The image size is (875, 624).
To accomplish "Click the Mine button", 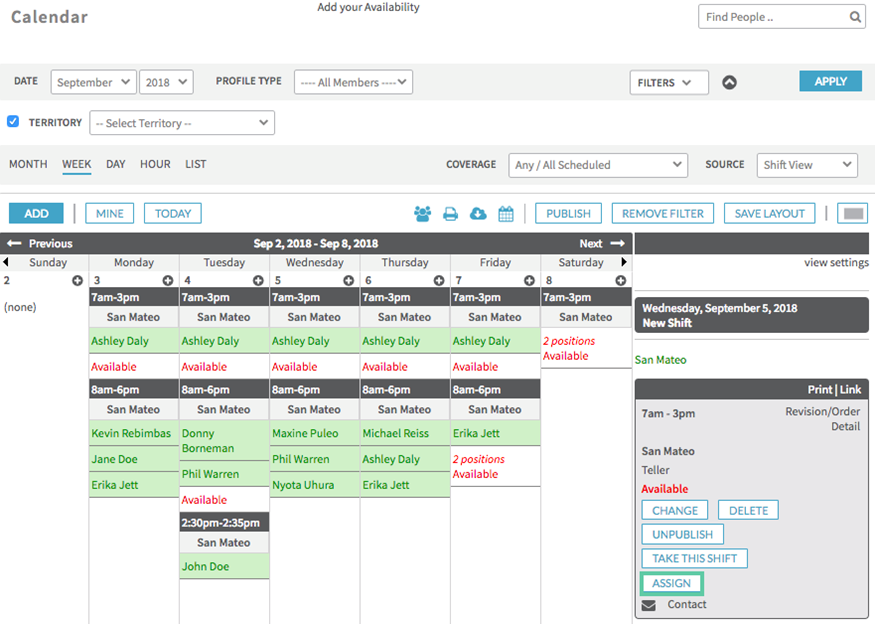I will [x=109, y=213].
